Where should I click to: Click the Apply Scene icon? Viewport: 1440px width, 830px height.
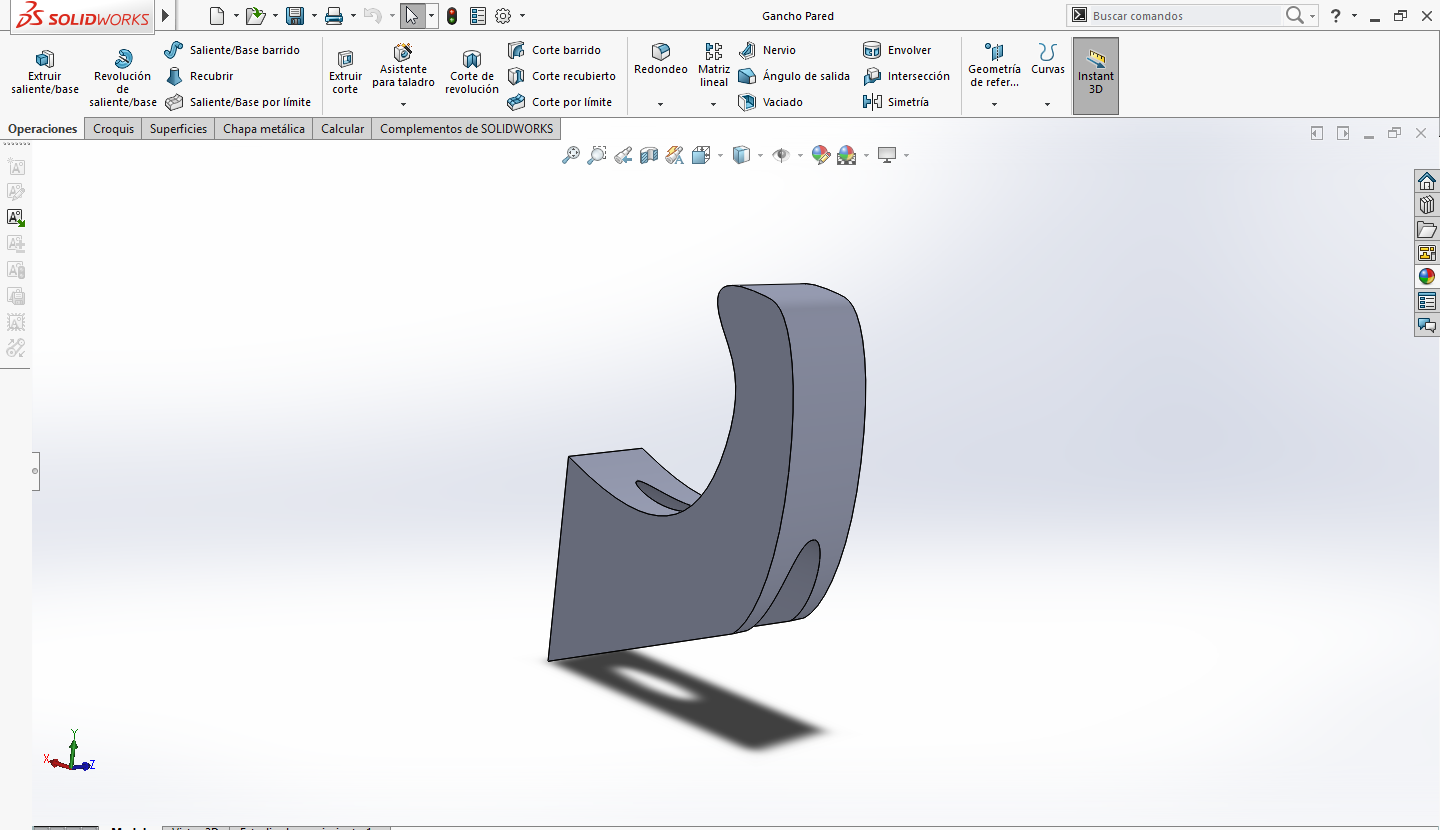tap(847, 155)
